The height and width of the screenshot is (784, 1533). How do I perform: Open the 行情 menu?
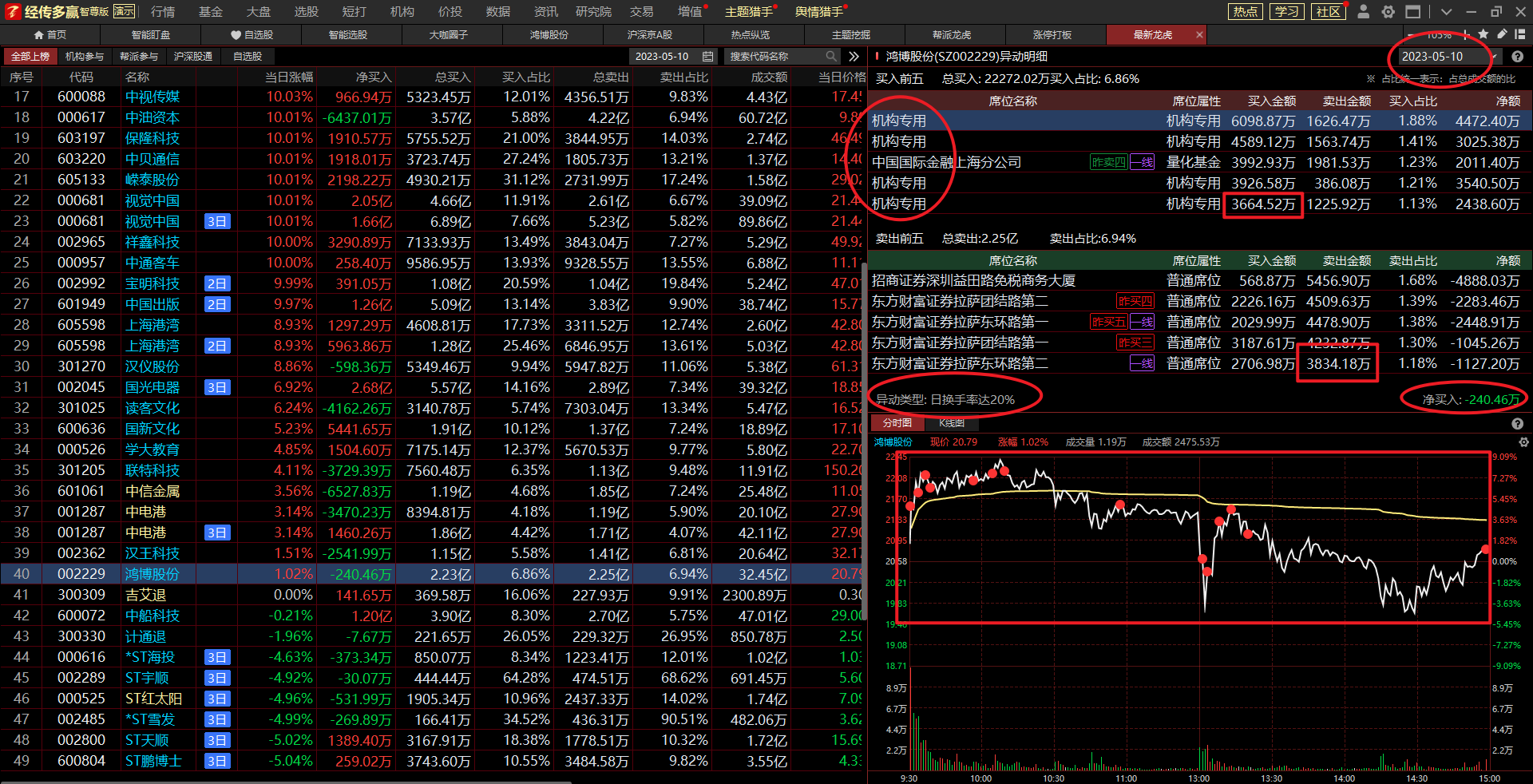coord(163,12)
